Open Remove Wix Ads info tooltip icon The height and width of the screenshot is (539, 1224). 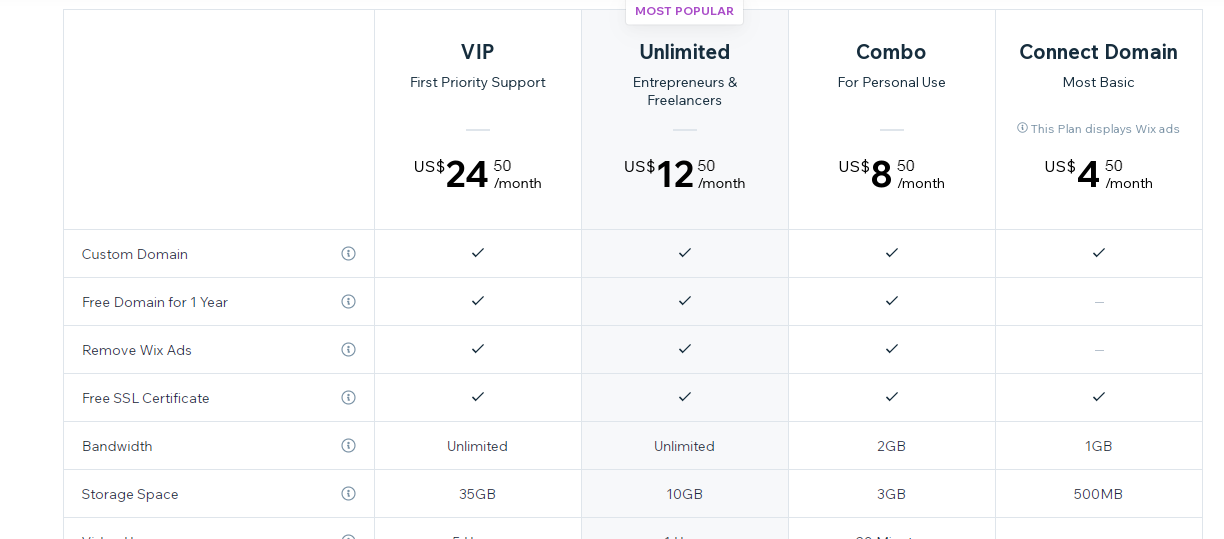click(x=348, y=350)
